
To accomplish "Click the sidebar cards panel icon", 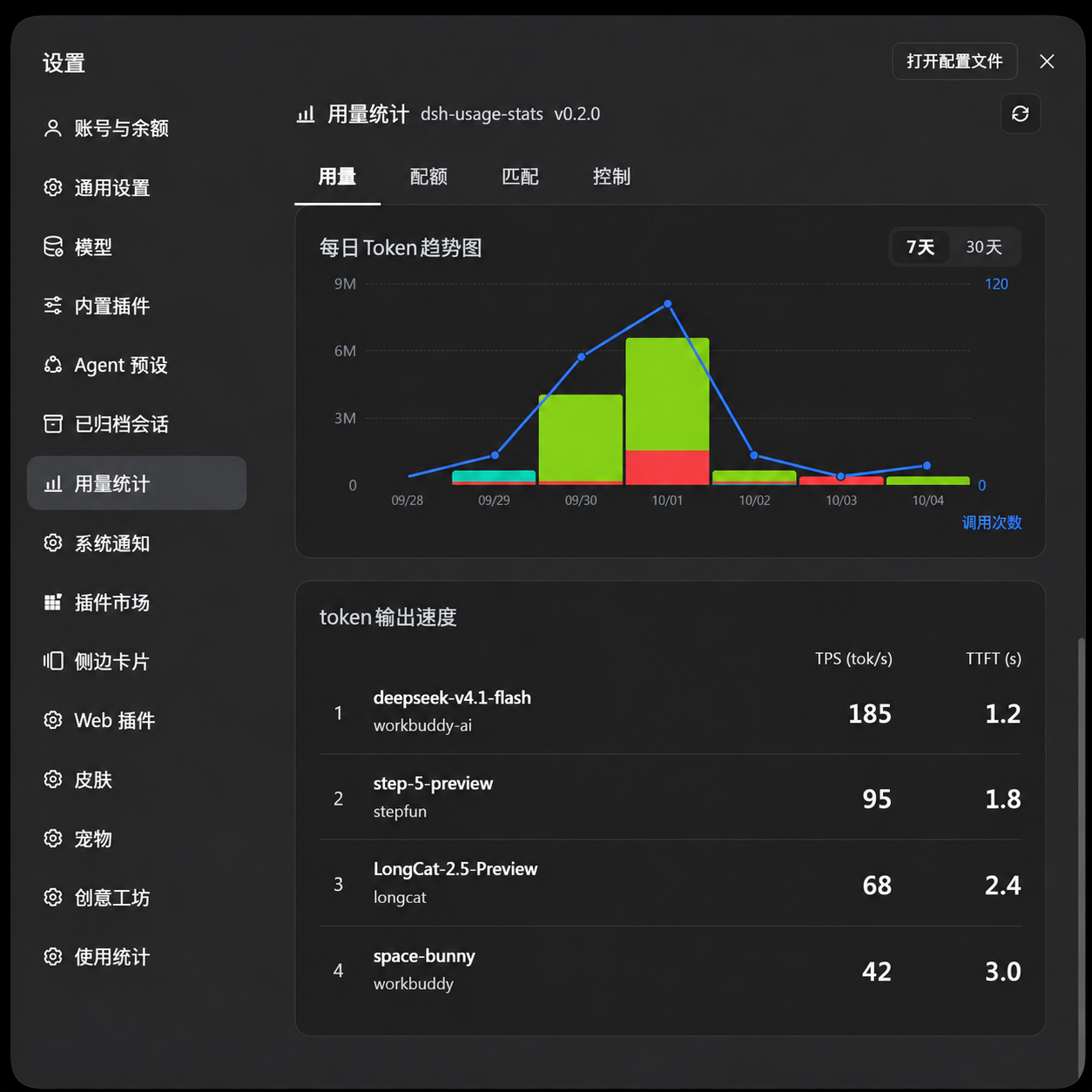I will [x=53, y=661].
